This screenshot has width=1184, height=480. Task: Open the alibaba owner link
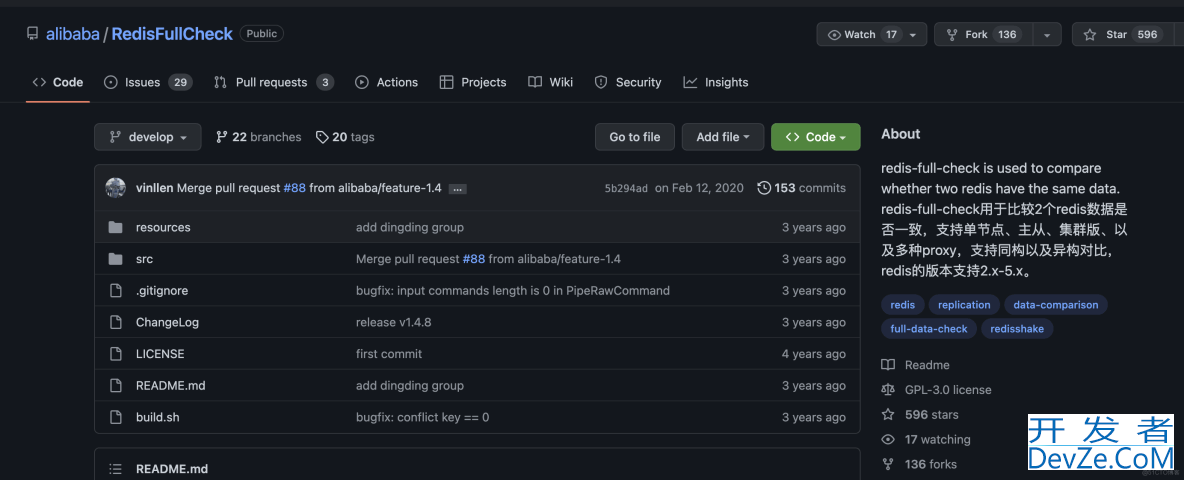(x=72, y=34)
